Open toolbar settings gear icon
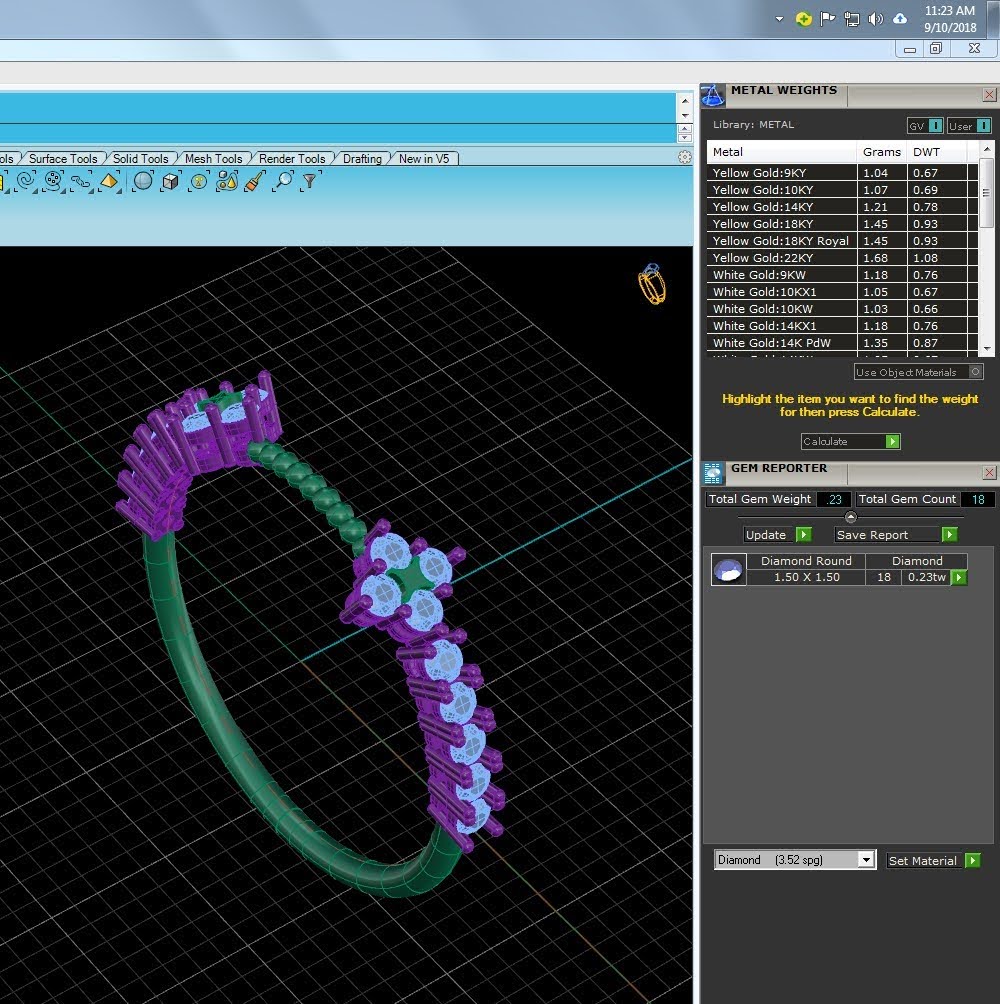Screen dimensions: 1000x1004 click(684, 158)
